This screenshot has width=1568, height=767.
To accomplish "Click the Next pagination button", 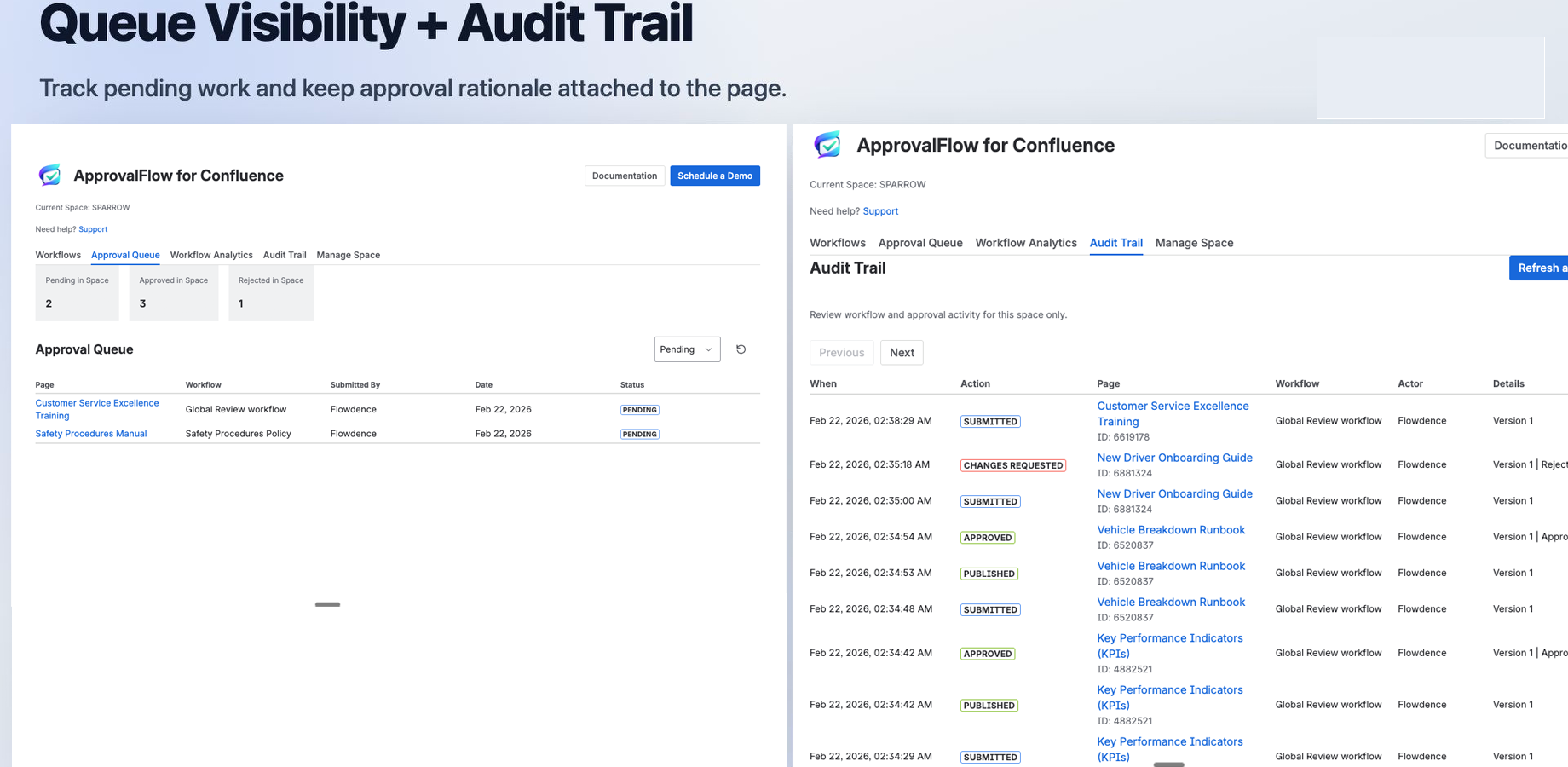I will 902,352.
